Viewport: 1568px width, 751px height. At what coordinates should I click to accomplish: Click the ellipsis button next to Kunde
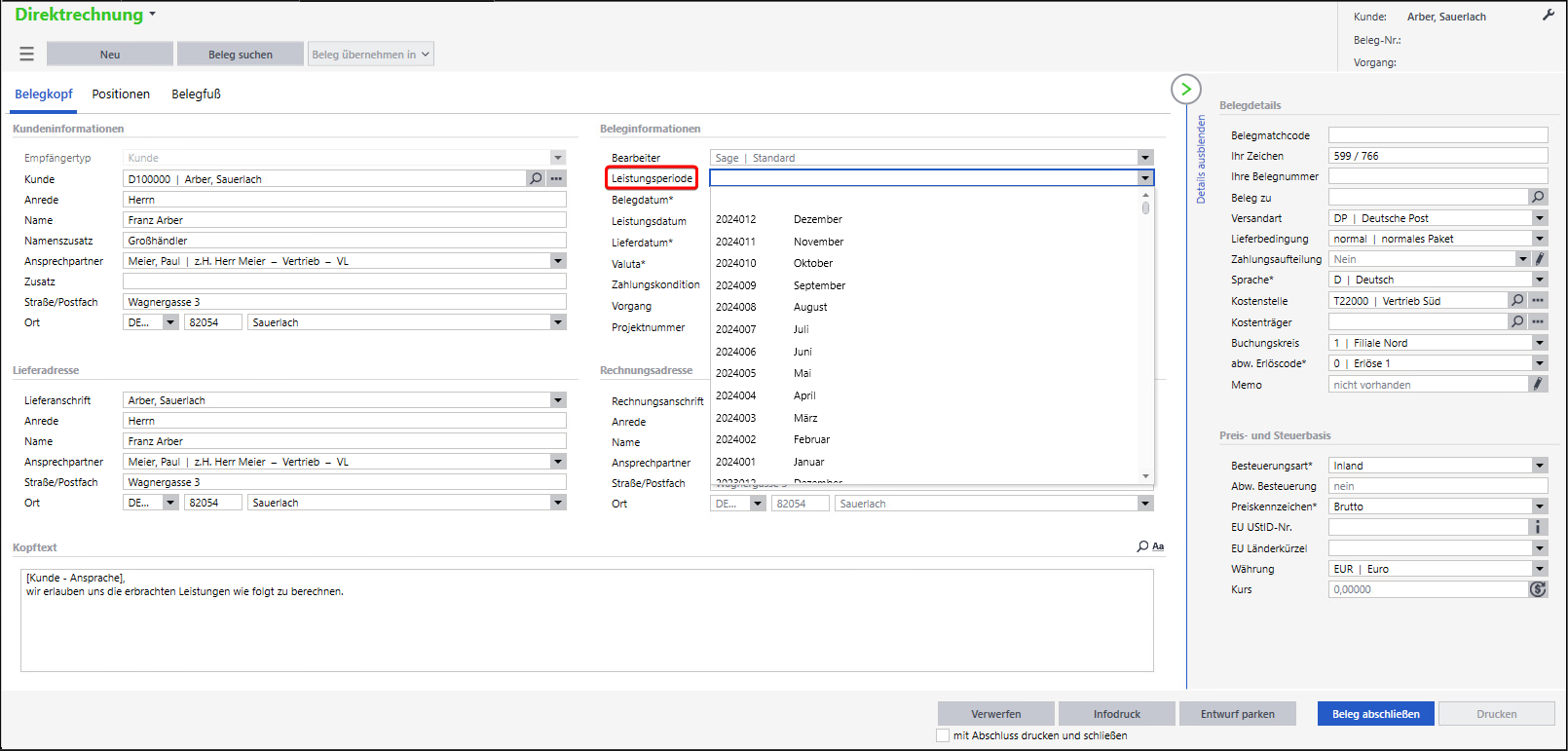[x=556, y=179]
